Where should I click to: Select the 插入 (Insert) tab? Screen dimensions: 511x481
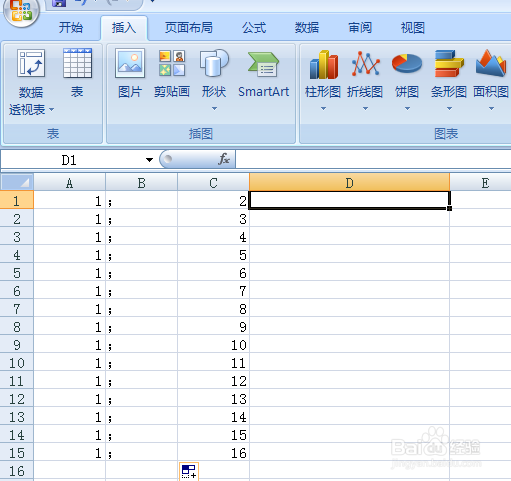click(124, 27)
